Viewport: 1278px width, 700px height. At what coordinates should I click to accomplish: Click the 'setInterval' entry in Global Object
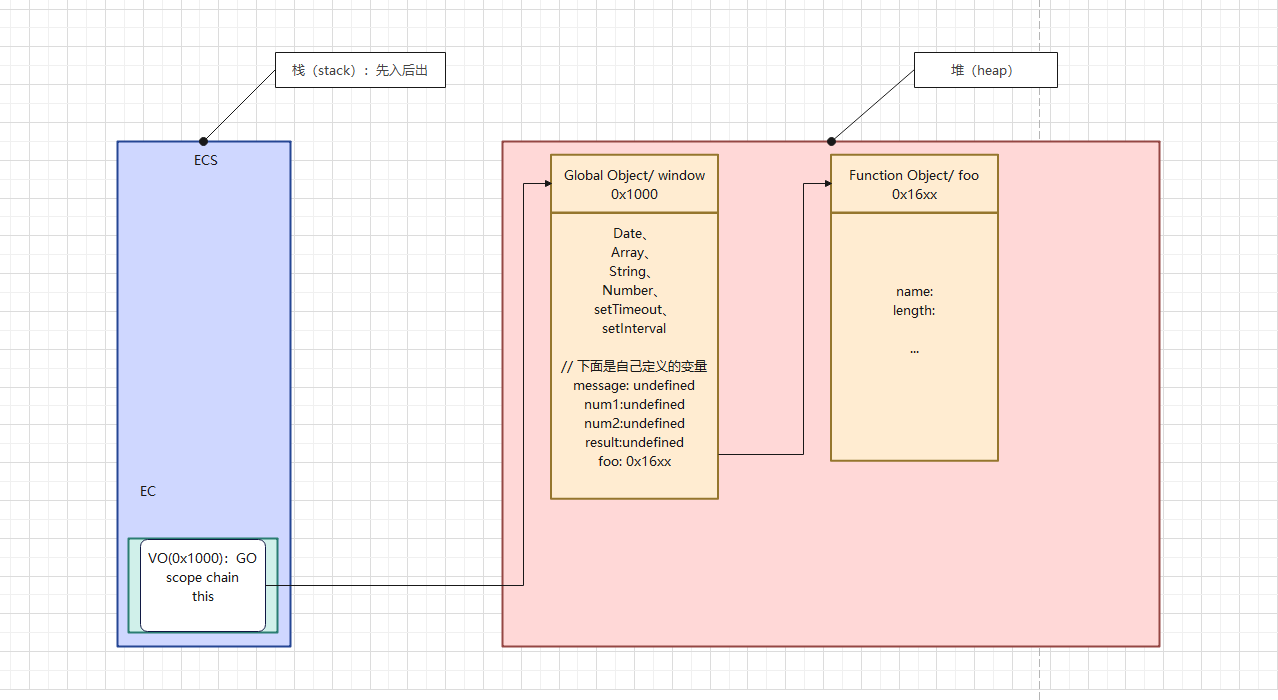pos(634,328)
